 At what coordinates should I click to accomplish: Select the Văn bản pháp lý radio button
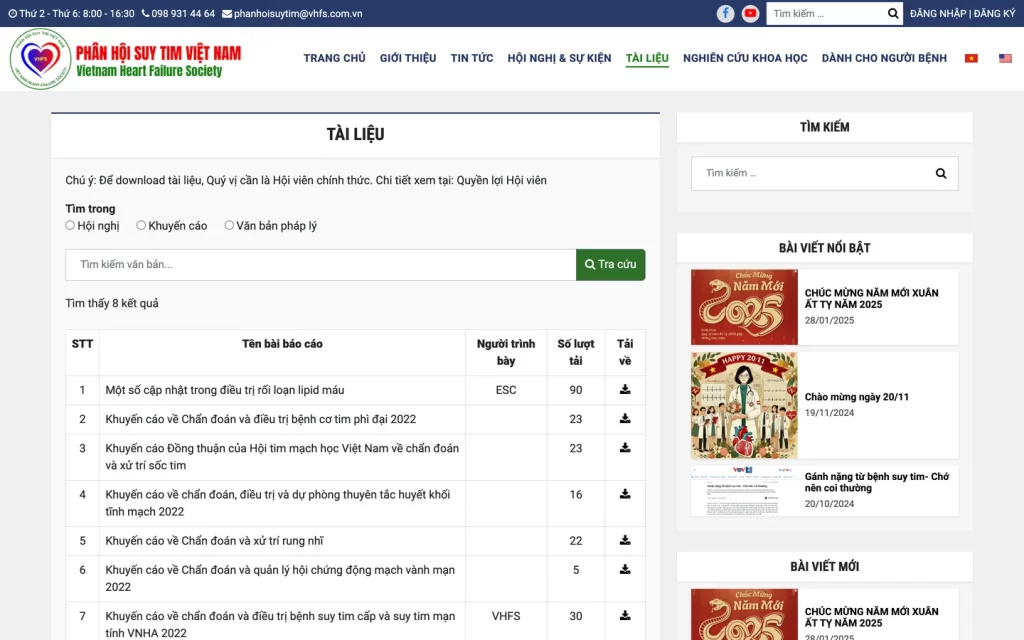click(229, 225)
